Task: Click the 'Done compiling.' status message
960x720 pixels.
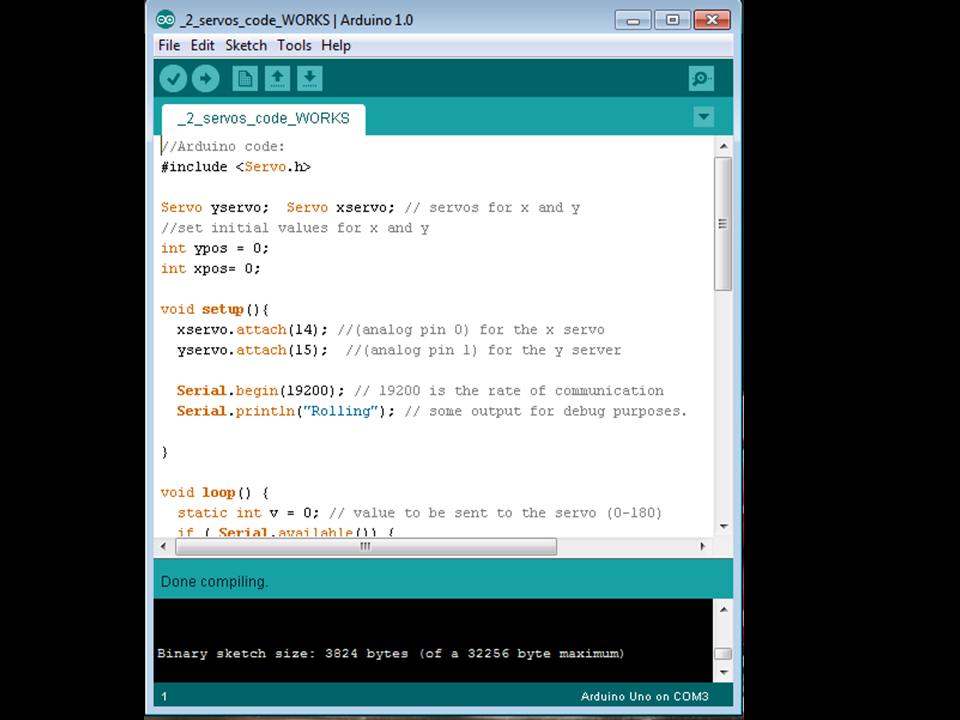Action: tap(214, 581)
